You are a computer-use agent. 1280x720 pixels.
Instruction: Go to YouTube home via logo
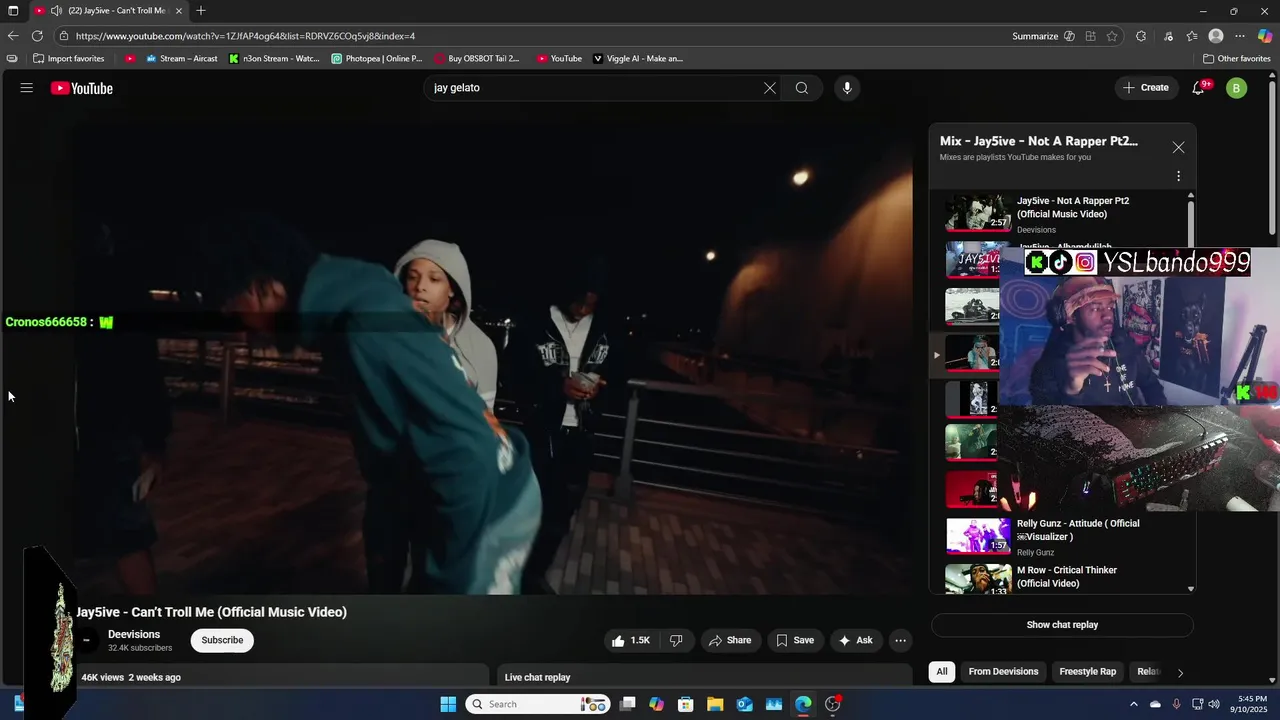point(82,88)
